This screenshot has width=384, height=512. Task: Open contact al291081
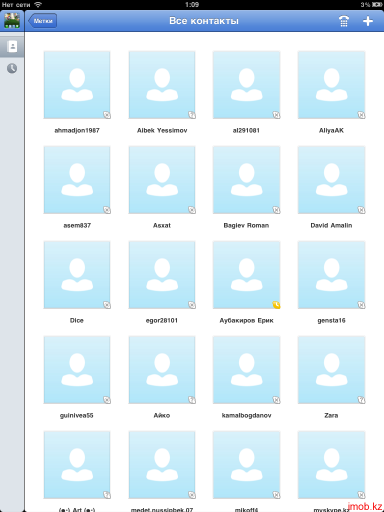tap(246, 85)
